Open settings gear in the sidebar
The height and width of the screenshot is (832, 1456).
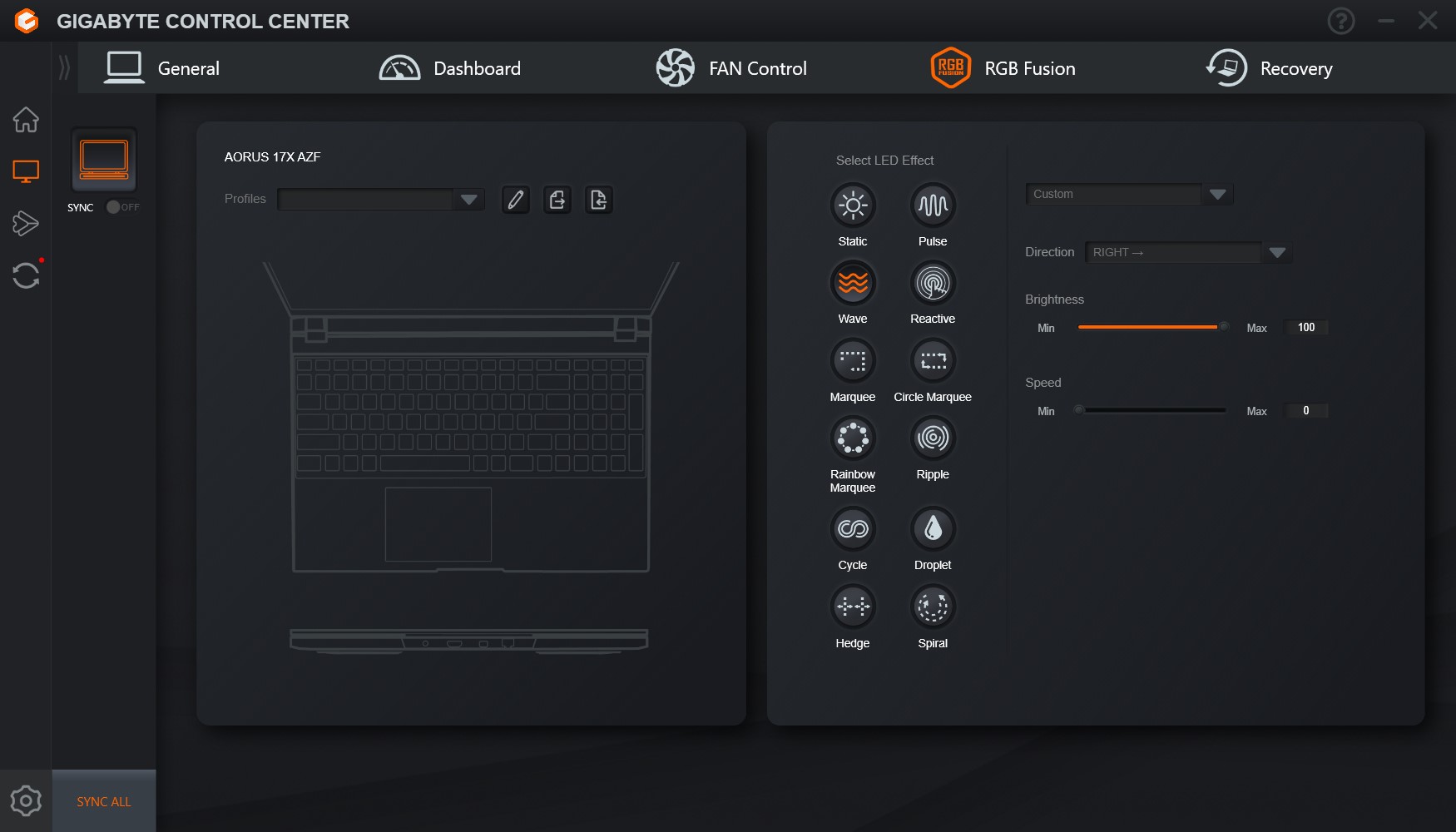(x=26, y=801)
